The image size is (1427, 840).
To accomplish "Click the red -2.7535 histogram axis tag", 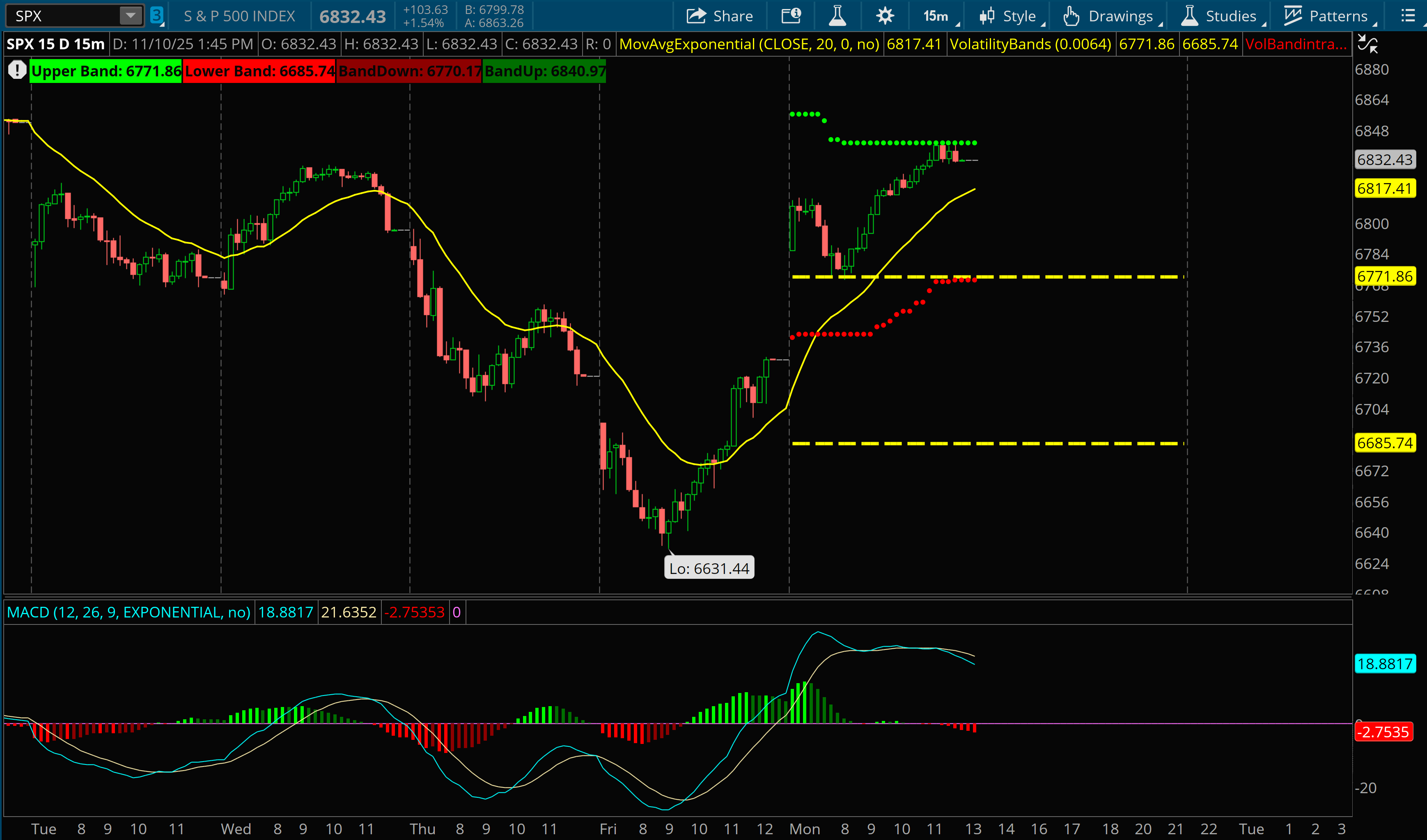I will pos(1383,732).
